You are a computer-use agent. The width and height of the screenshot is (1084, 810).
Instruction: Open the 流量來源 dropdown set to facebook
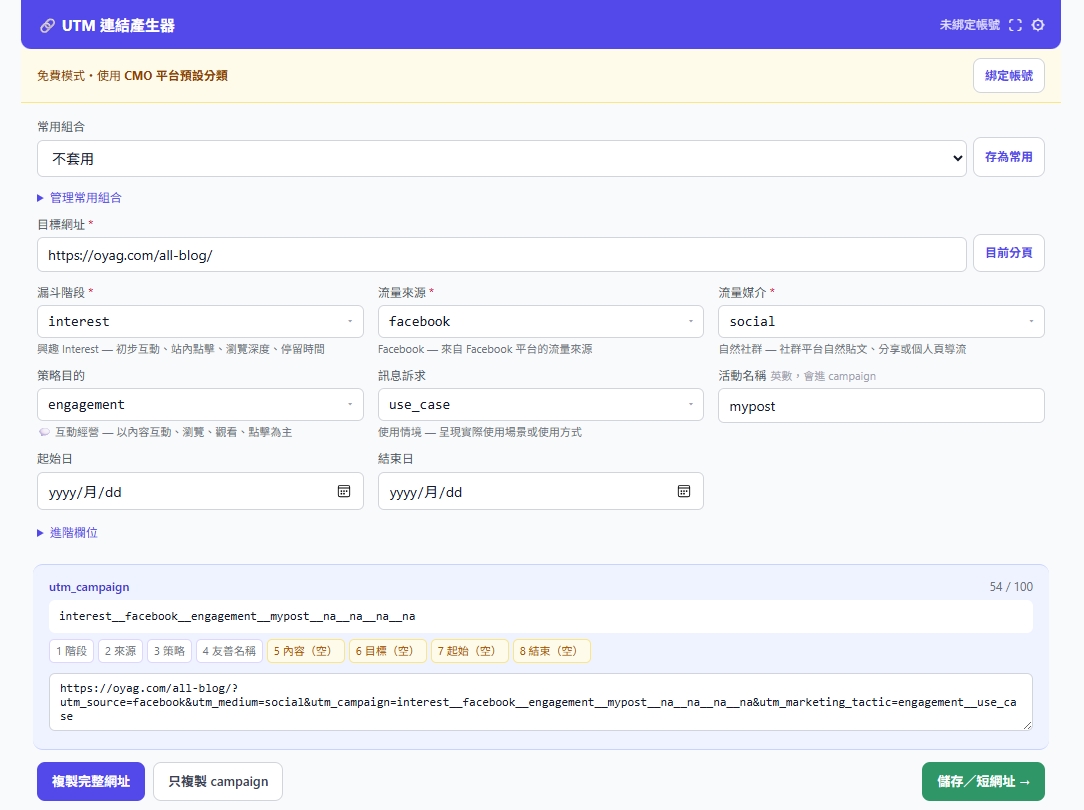[x=541, y=321]
